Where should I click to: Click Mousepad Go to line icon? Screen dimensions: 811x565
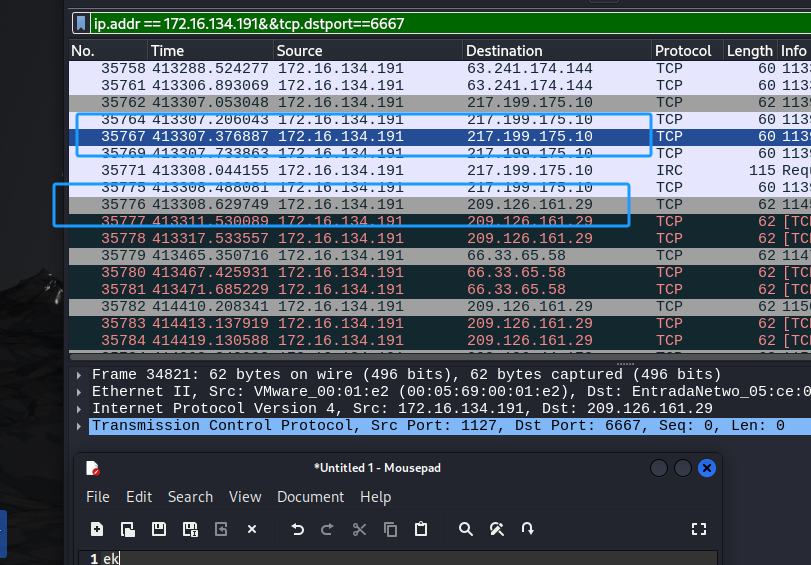pos(528,529)
